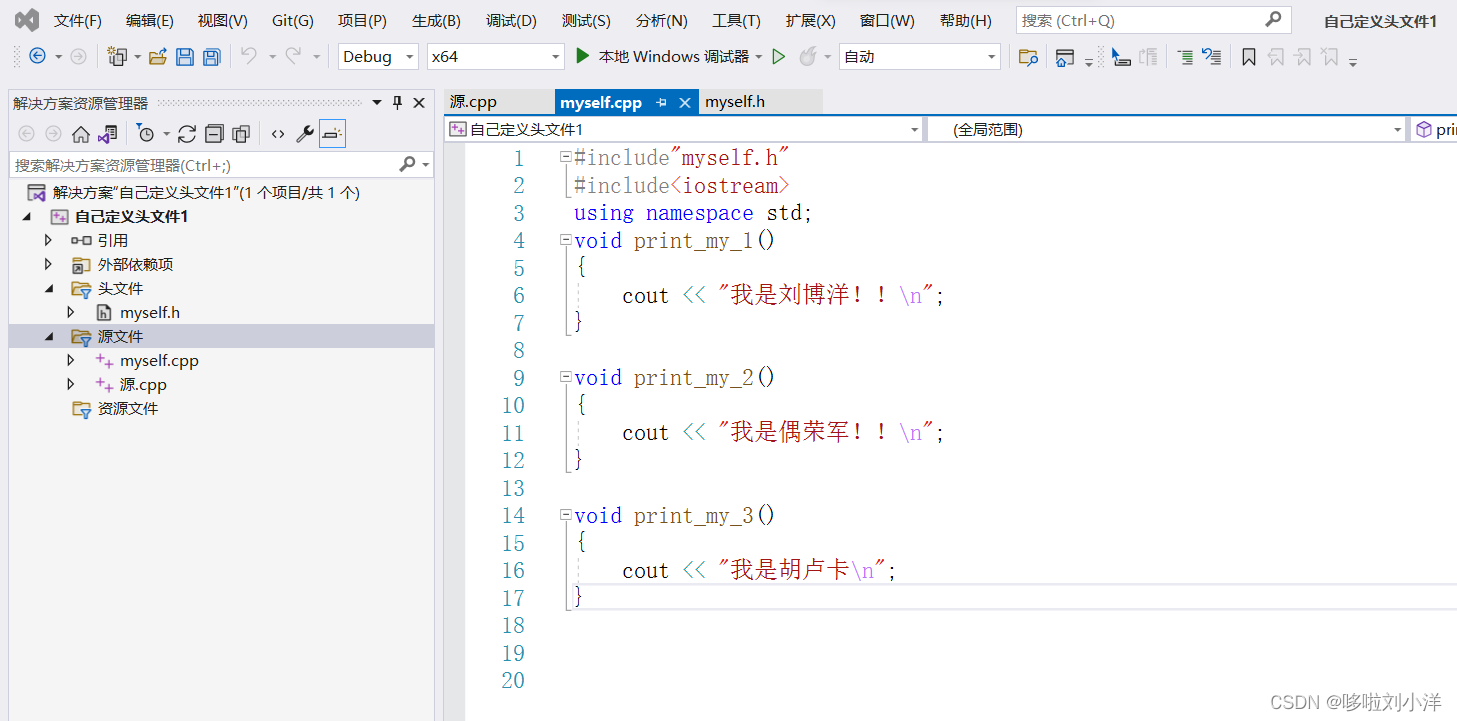Click the Comment selected lines icon

[x=1185, y=57]
